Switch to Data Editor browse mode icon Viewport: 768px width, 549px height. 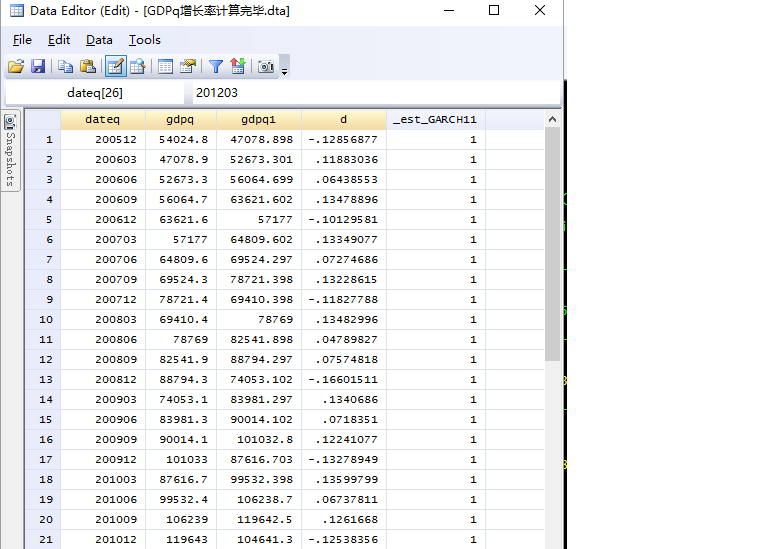click(x=137, y=67)
